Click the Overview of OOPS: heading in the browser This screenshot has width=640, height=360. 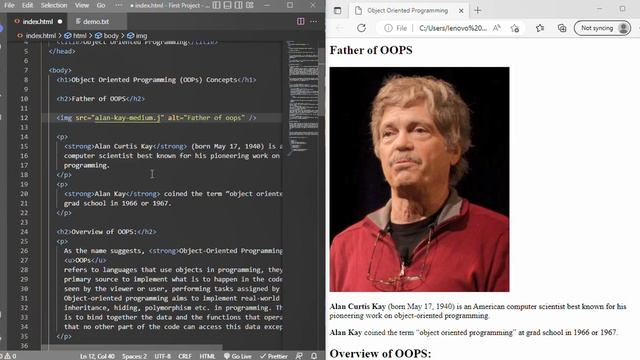[x=380, y=353]
